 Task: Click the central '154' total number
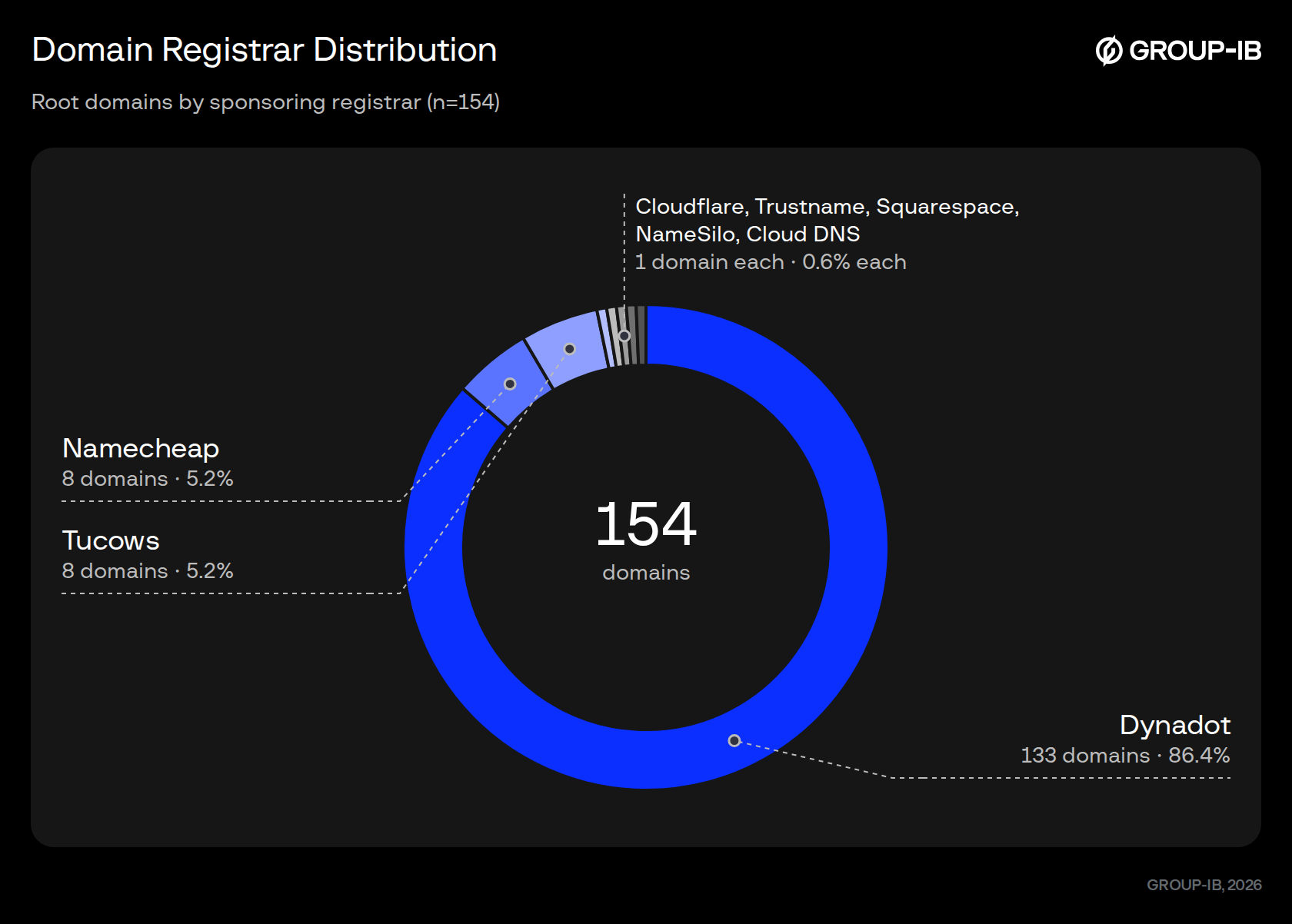click(646, 524)
